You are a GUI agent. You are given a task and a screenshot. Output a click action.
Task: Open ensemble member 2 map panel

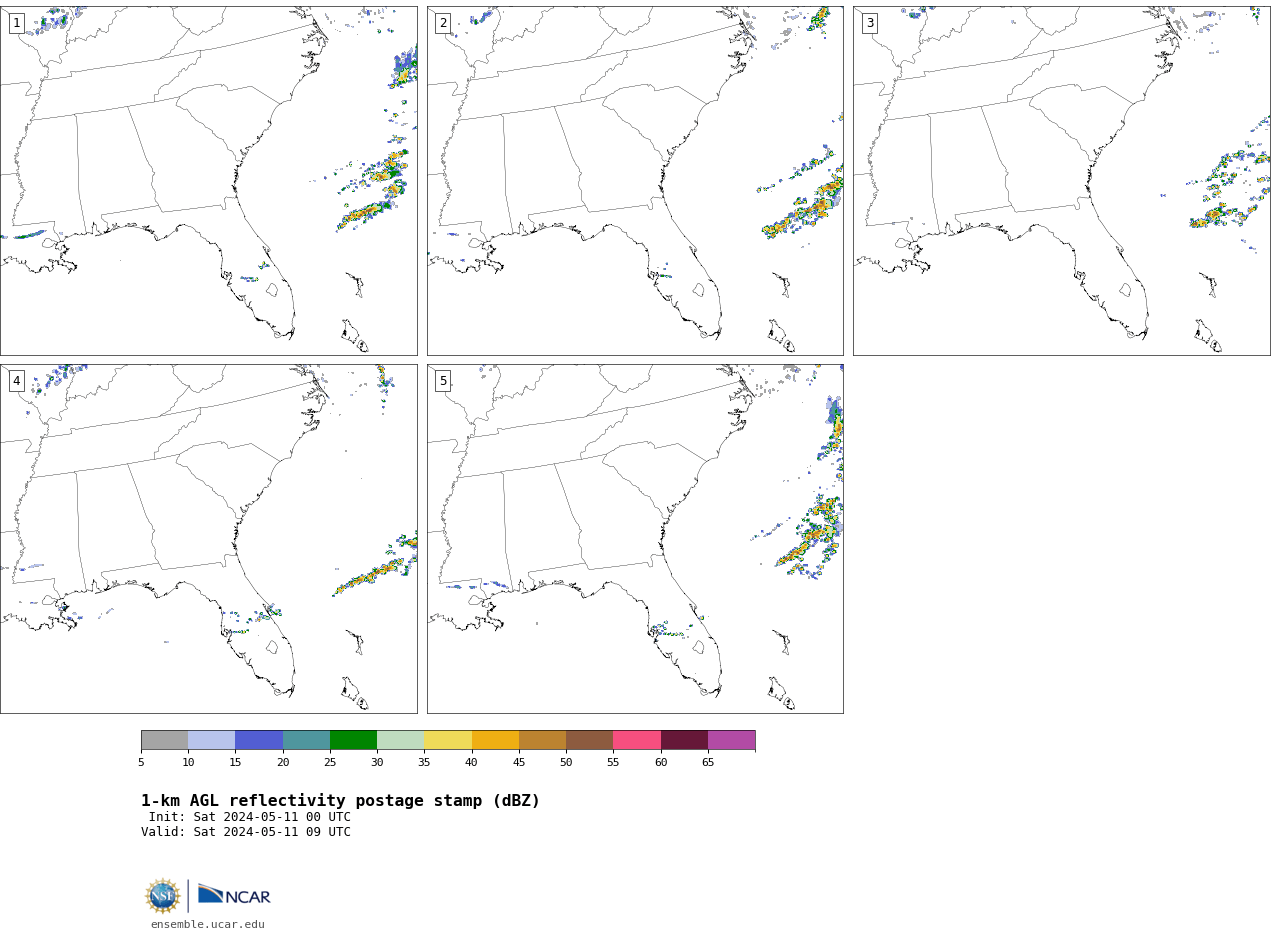(635, 181)
